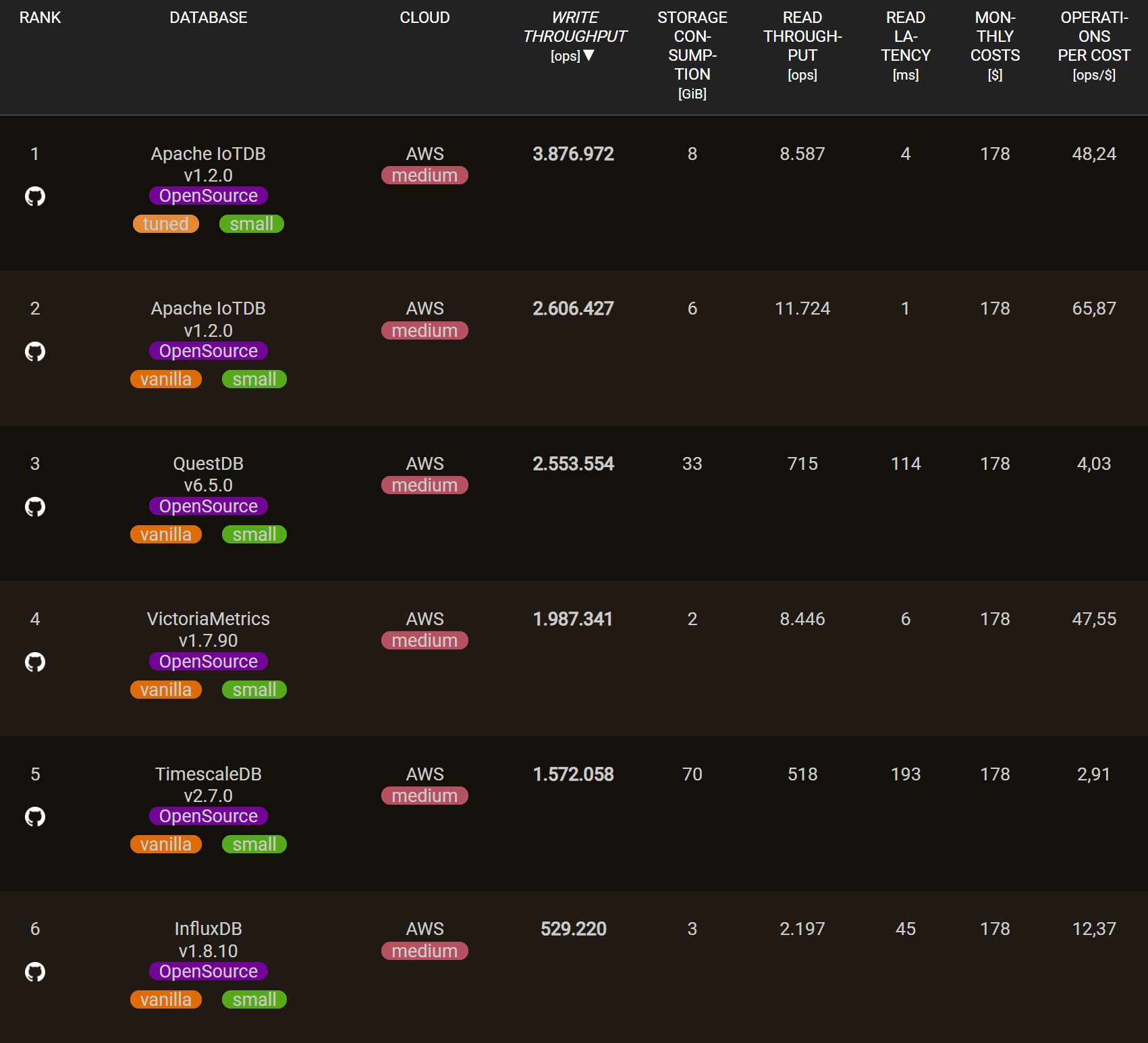The width and height of the screenshot is (1148, 1043).
Task: Open the TimescaleDB GitHub icon
Action: click(35, 817)
